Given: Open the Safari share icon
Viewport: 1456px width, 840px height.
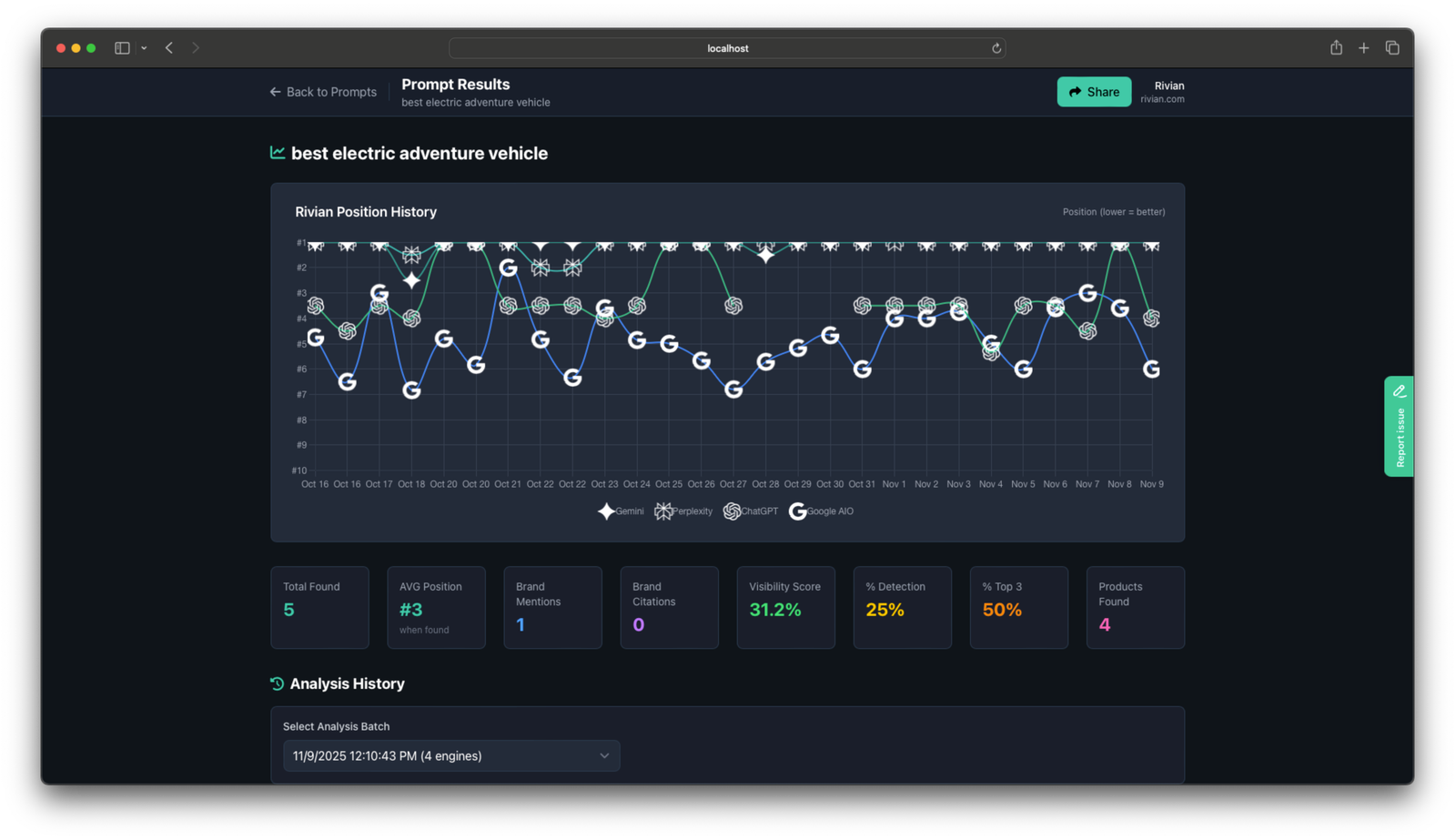Looking at the screenshot, I should (1336, 47).
